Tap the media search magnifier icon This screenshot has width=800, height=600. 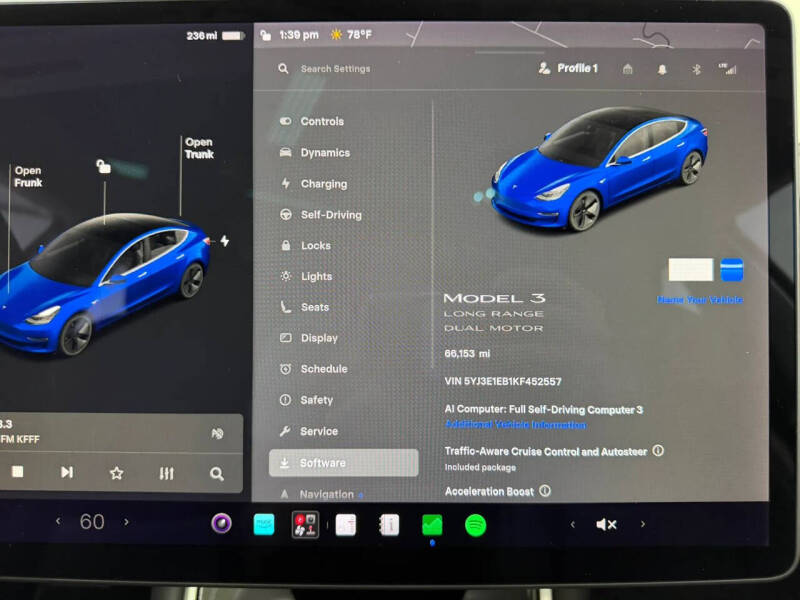[216, 474]
